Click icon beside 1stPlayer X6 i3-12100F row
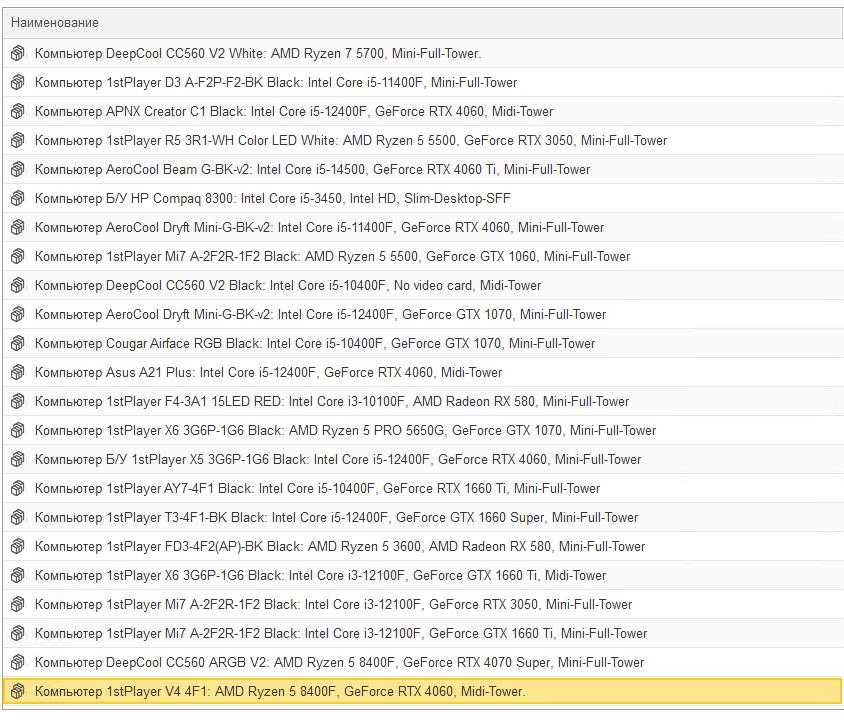The image size is (844, 721). [x=18, y=576]
